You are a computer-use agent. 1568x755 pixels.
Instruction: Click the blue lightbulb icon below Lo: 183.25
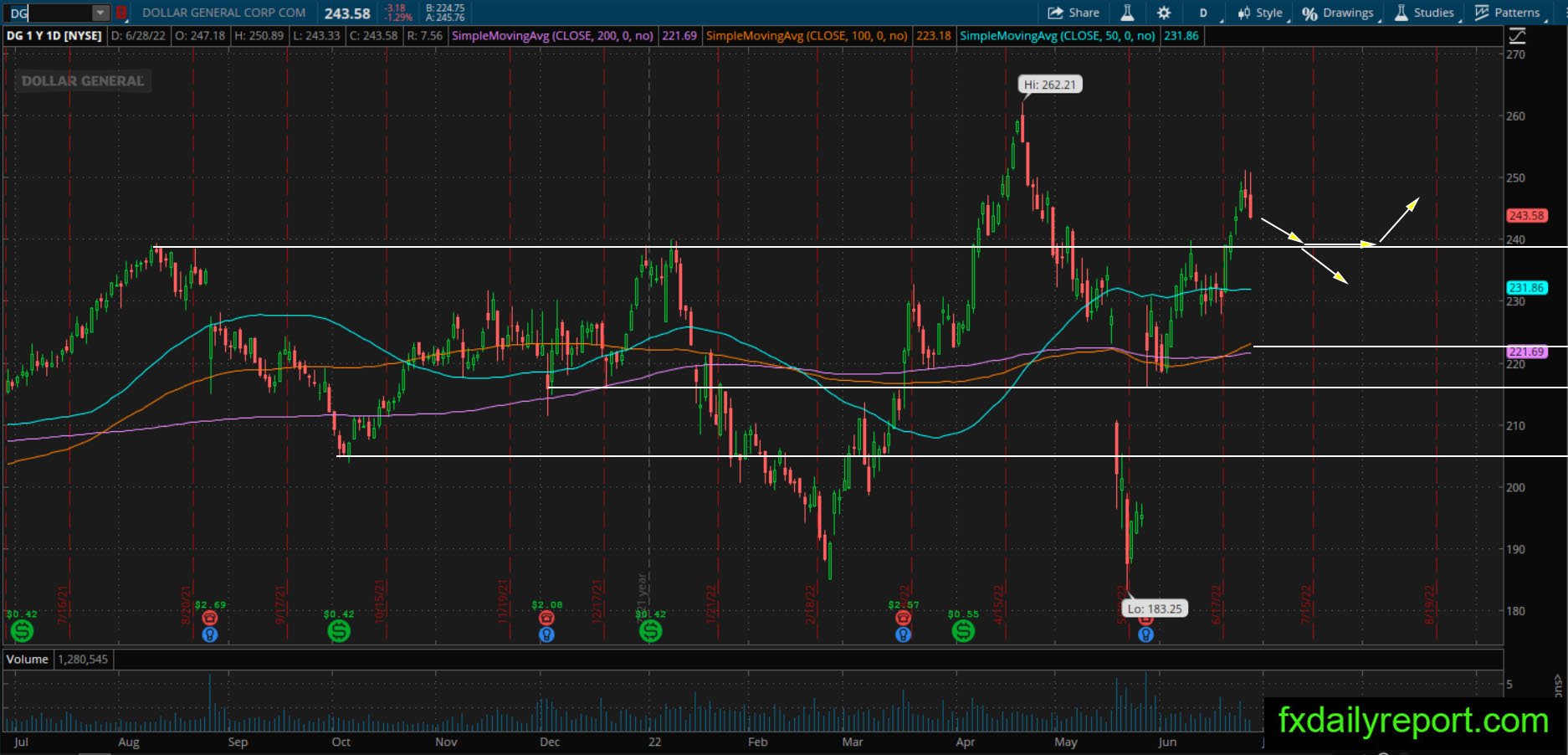click(1145, 634)
